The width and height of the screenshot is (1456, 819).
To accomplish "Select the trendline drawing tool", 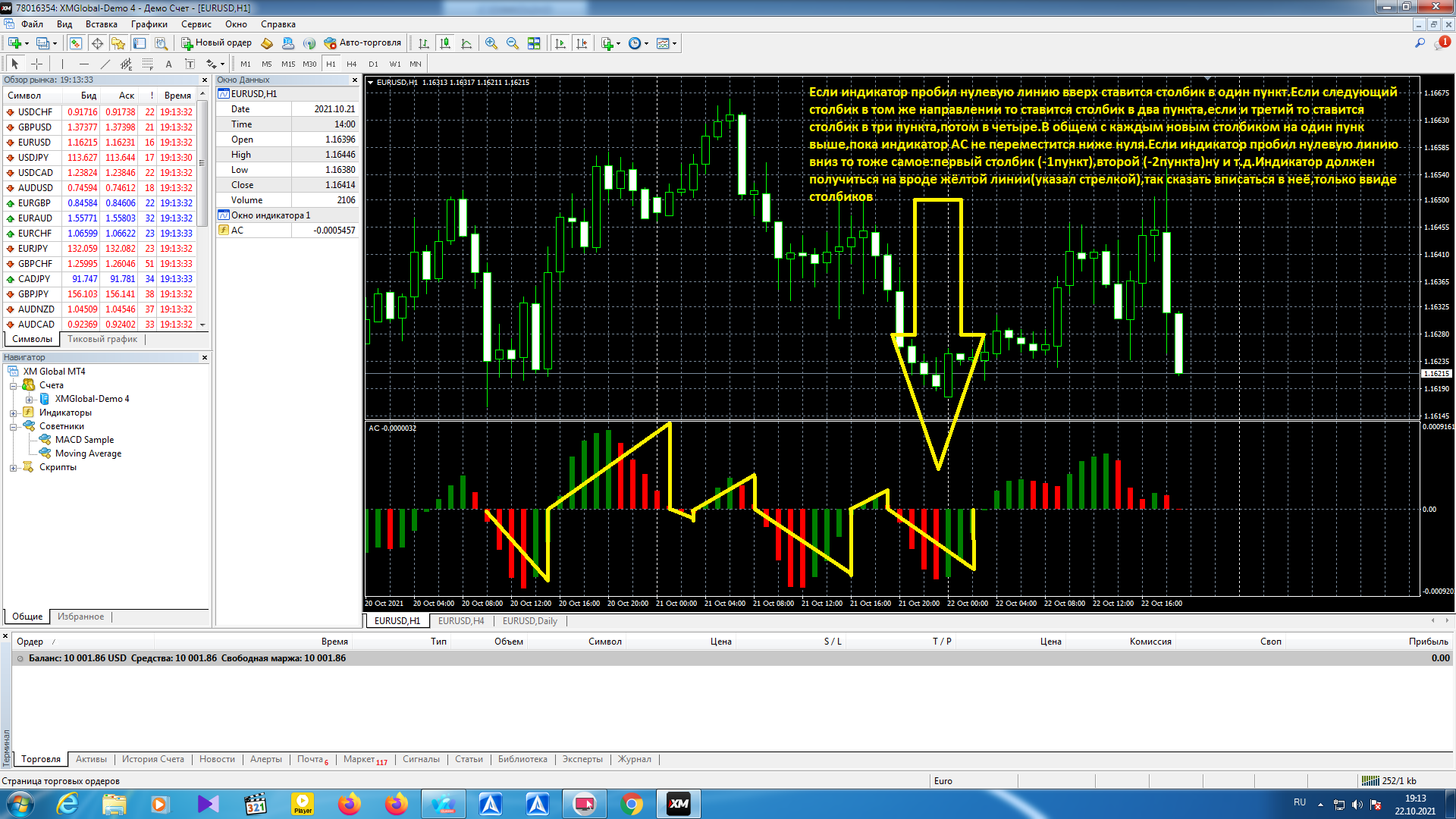I will (x=105, y=64).
